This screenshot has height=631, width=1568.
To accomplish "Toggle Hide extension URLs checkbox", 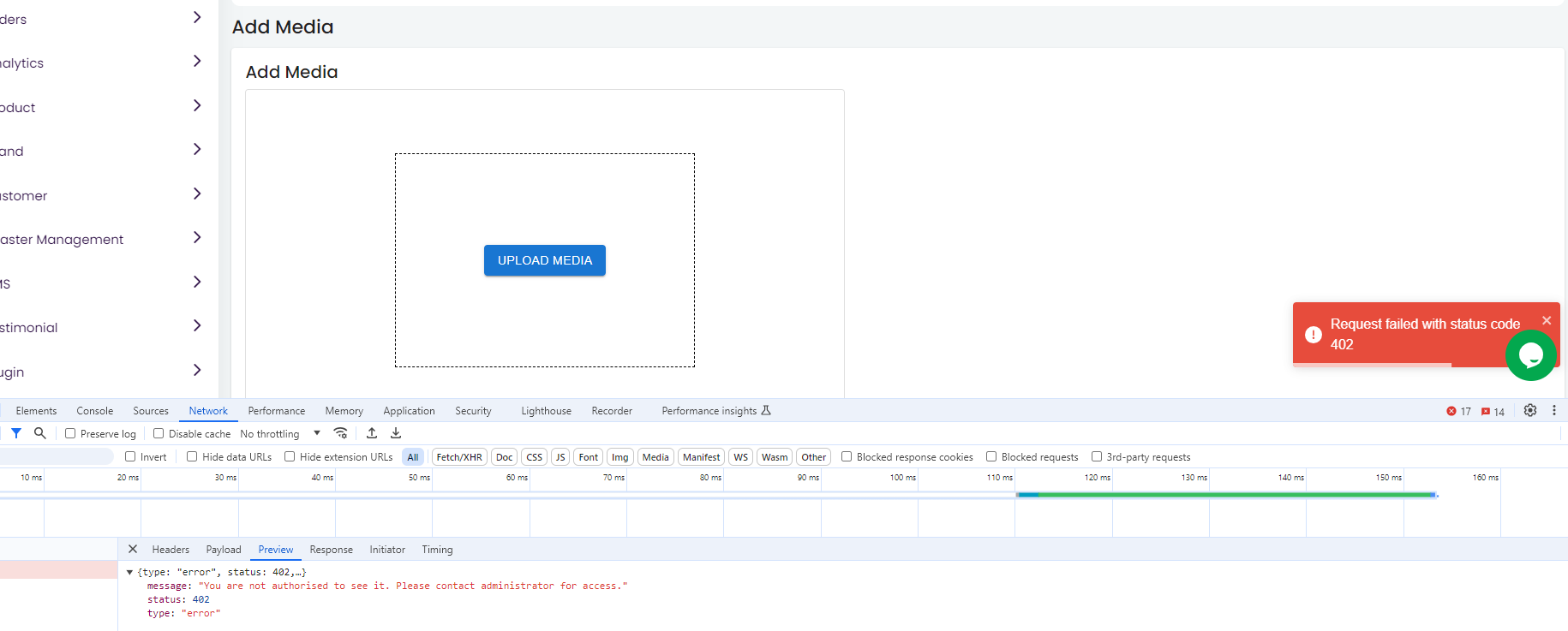I will 290,456.
